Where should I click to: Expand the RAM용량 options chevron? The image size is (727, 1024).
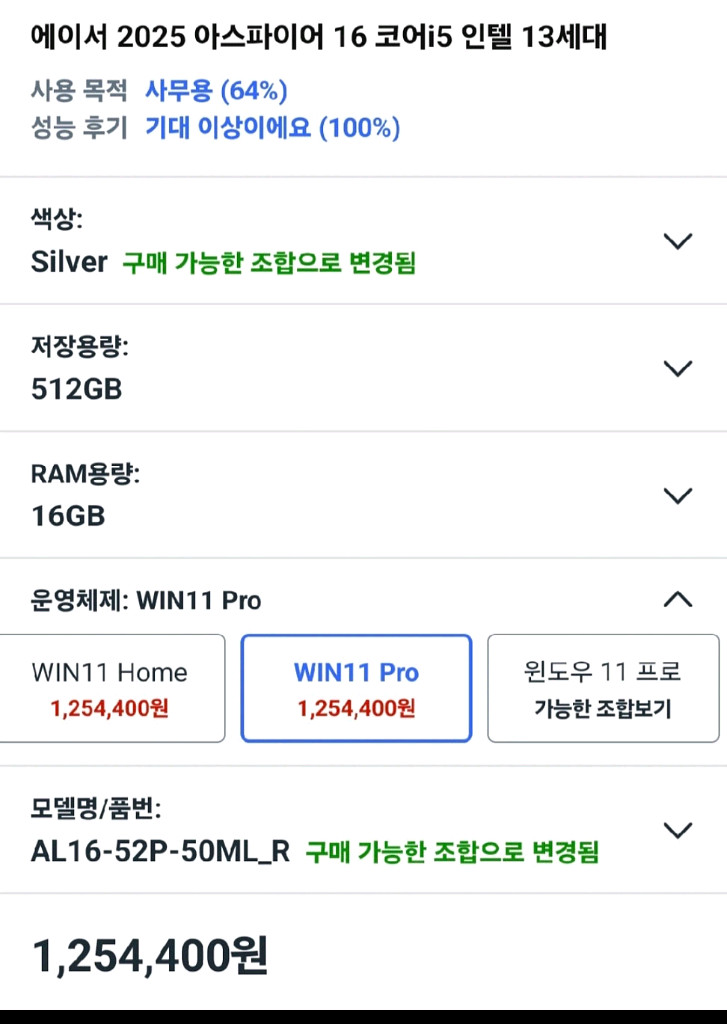(678, 495)
